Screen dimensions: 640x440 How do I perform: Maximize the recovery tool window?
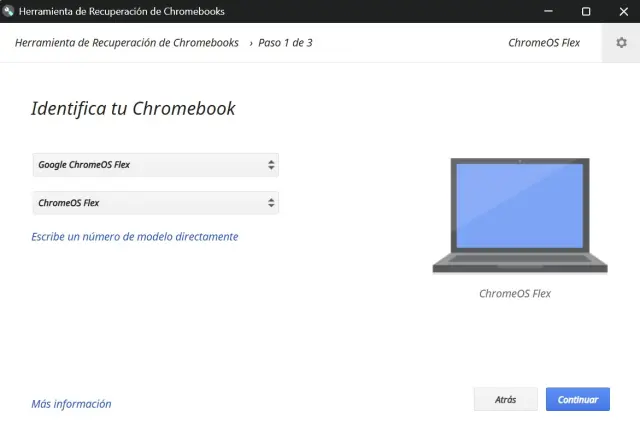tap(586, 11)
